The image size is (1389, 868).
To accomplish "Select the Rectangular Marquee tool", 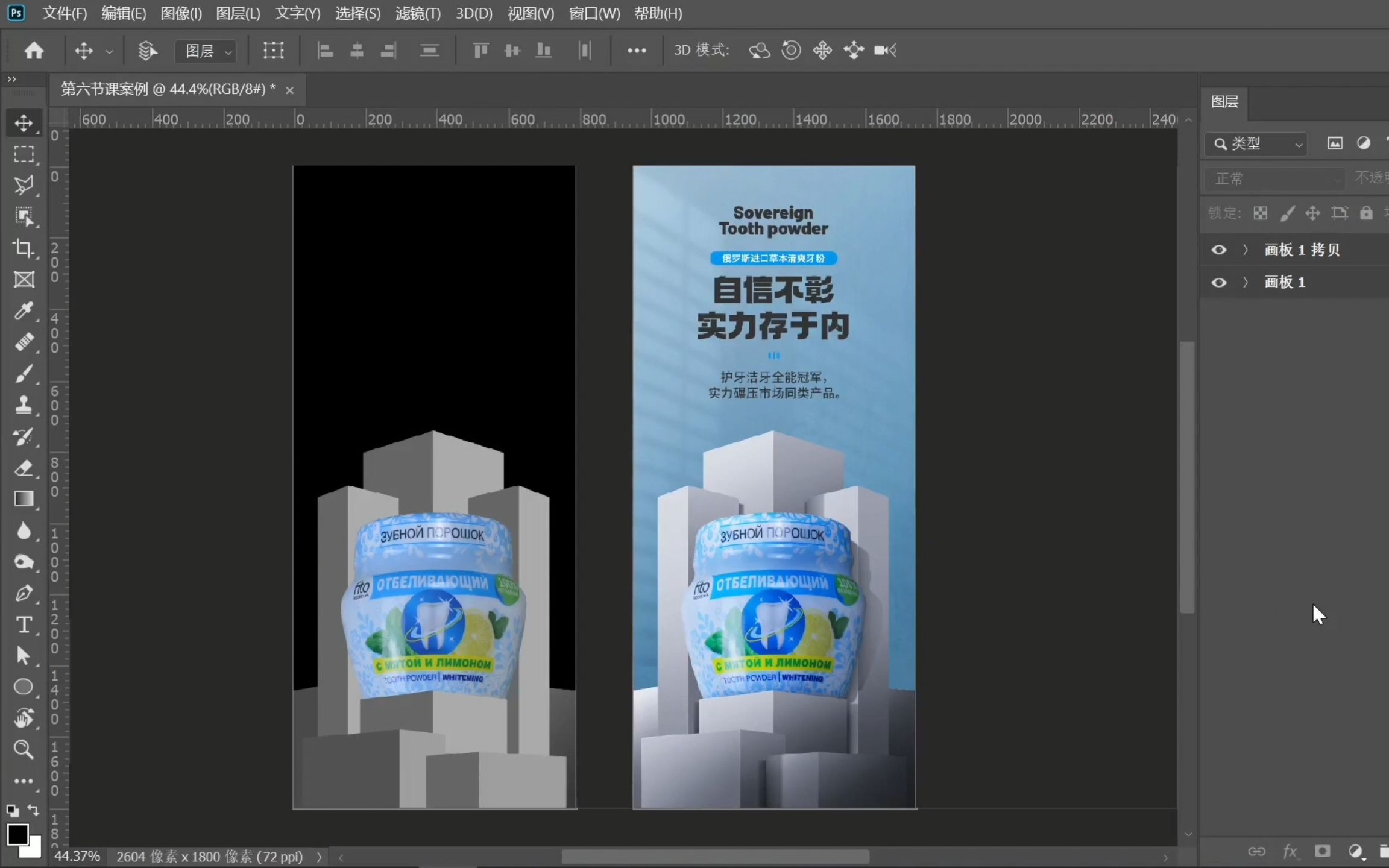I will coord(24,154).
